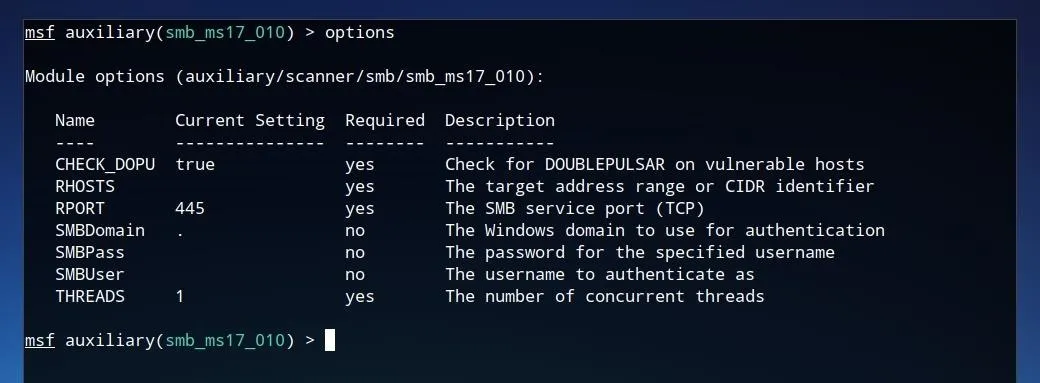Click the 'Required' column header
This screenshot has width=1040, height=383.
385,121
